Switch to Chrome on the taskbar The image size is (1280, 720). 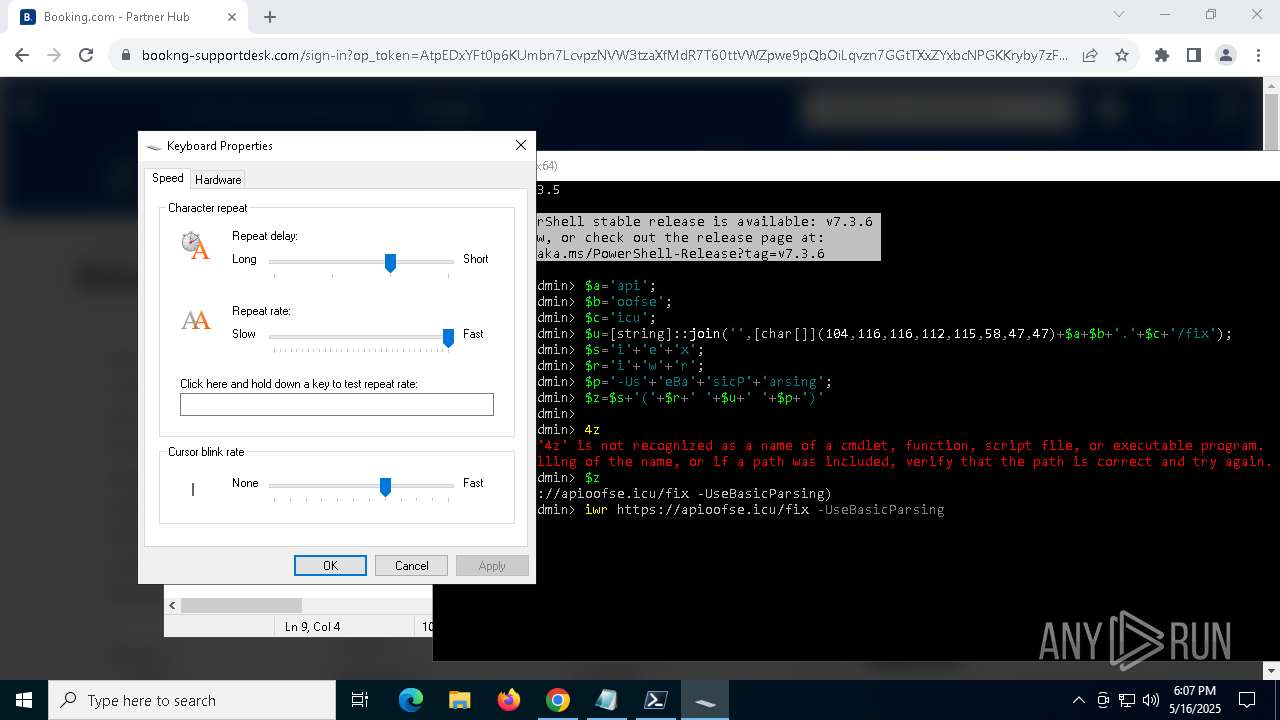[557, 700]
